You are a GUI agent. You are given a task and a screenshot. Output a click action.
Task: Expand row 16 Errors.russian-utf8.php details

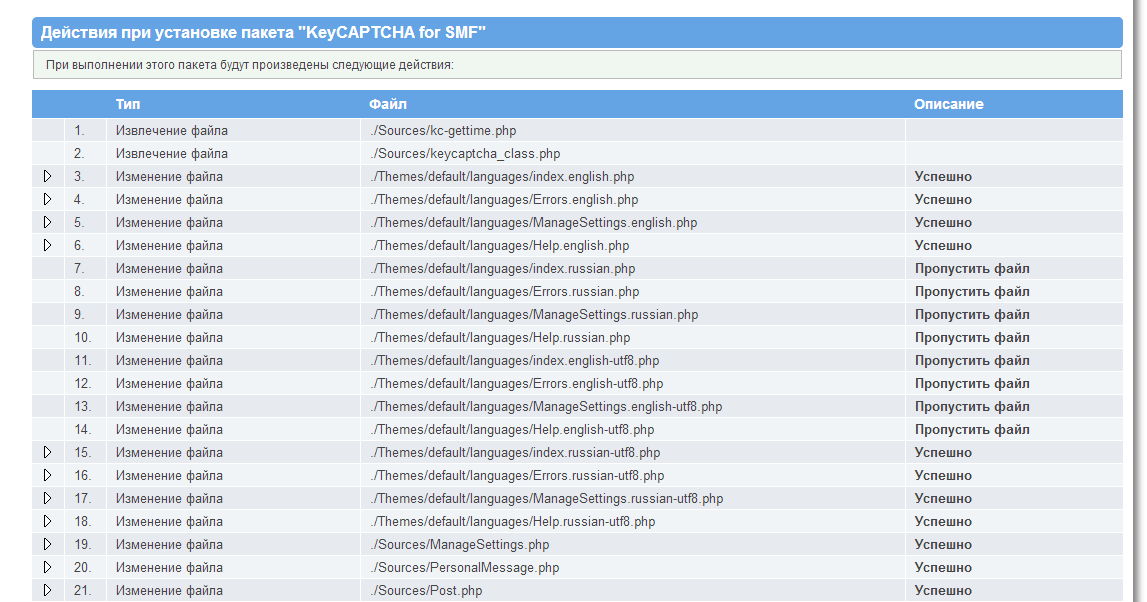pos(48,475)
